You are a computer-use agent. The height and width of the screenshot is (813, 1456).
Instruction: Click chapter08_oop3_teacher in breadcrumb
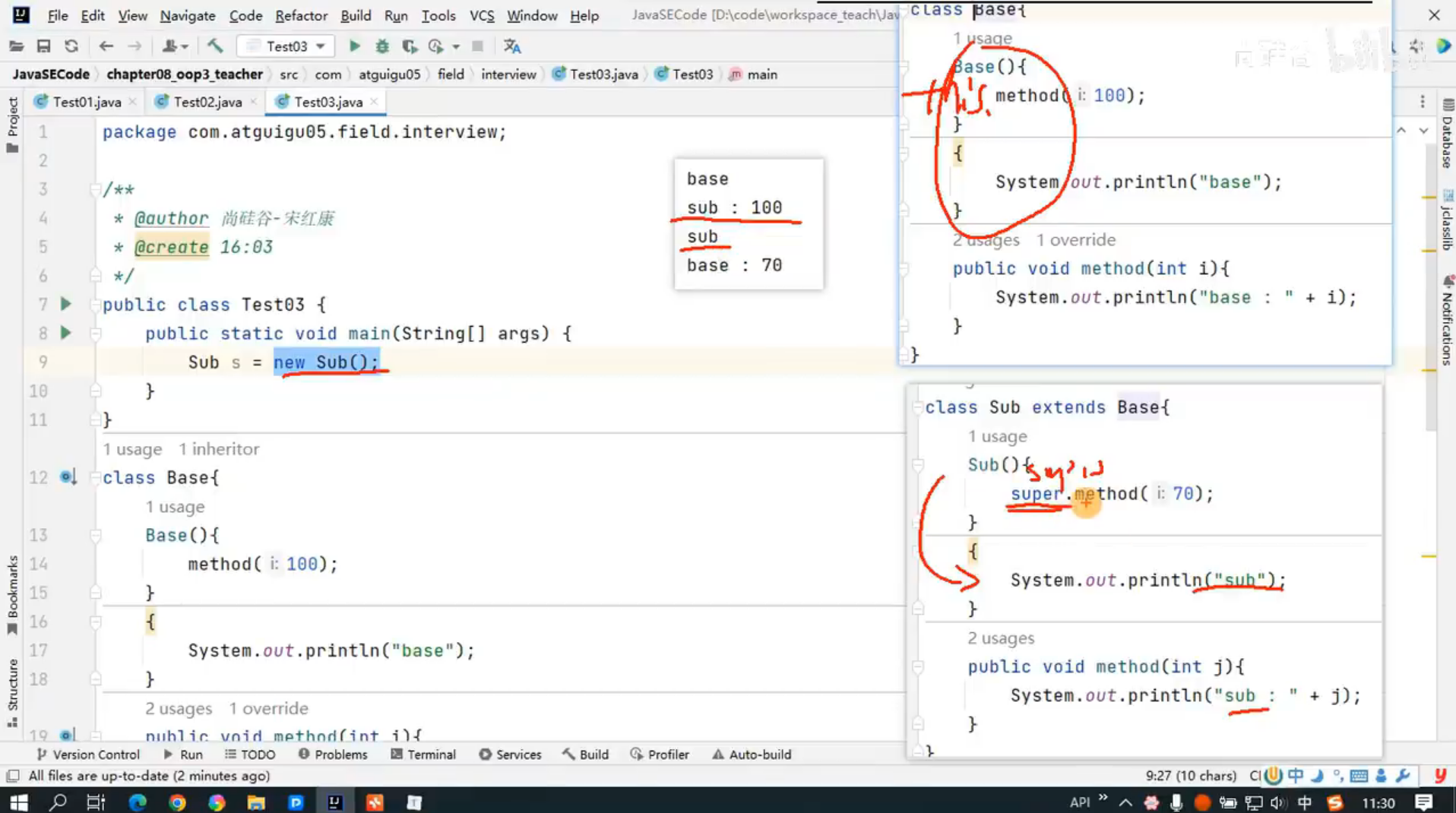pos(185,74)
